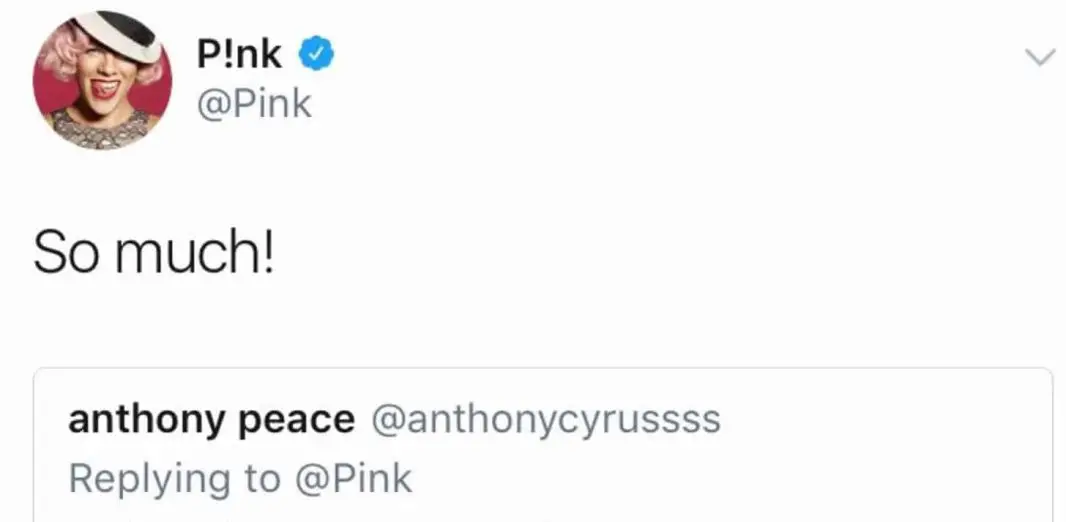Screen dimensions: 1066x522
Task: Click the tweet text "So much!"
Action: [153, 253]
